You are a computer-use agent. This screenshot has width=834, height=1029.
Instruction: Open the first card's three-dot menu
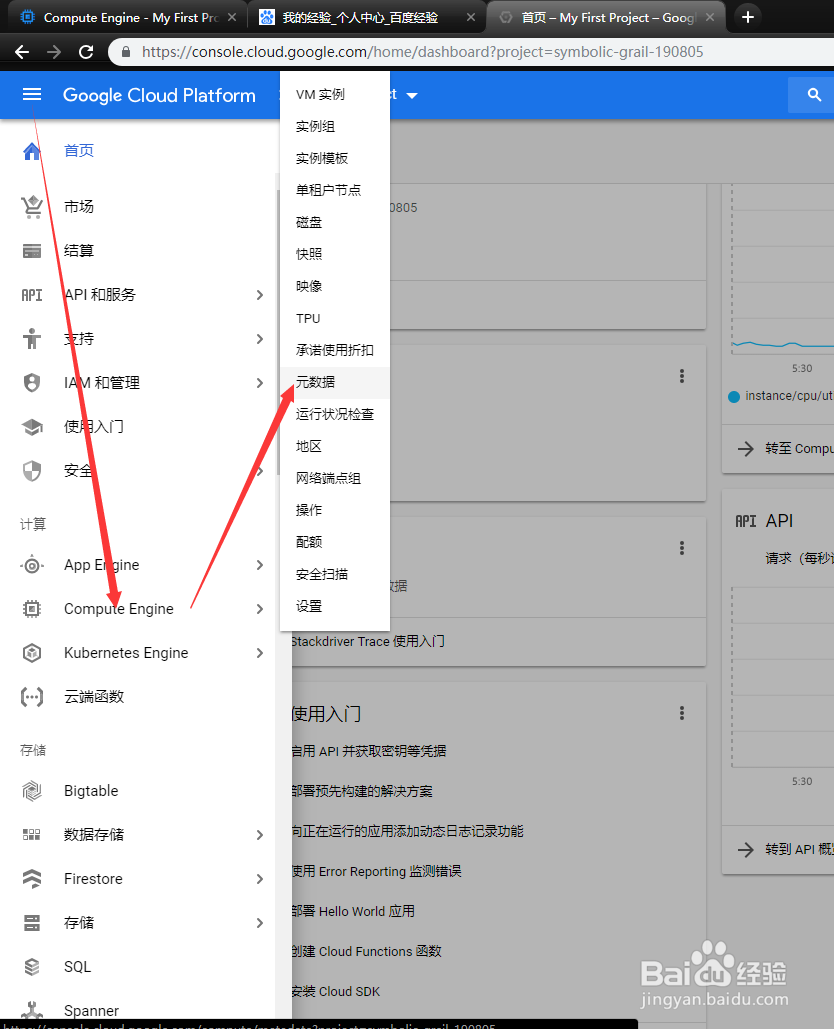point(682,376)
